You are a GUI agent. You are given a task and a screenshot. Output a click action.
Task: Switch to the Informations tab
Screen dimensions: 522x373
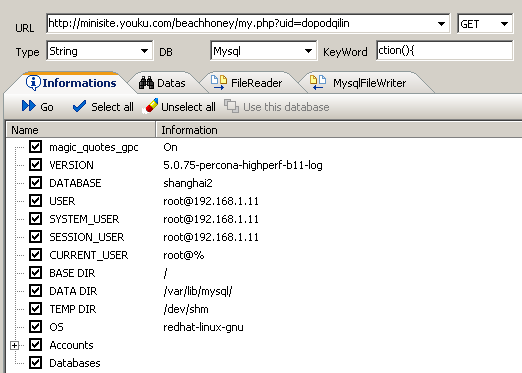pyautogui.click(x=71, y=82)
